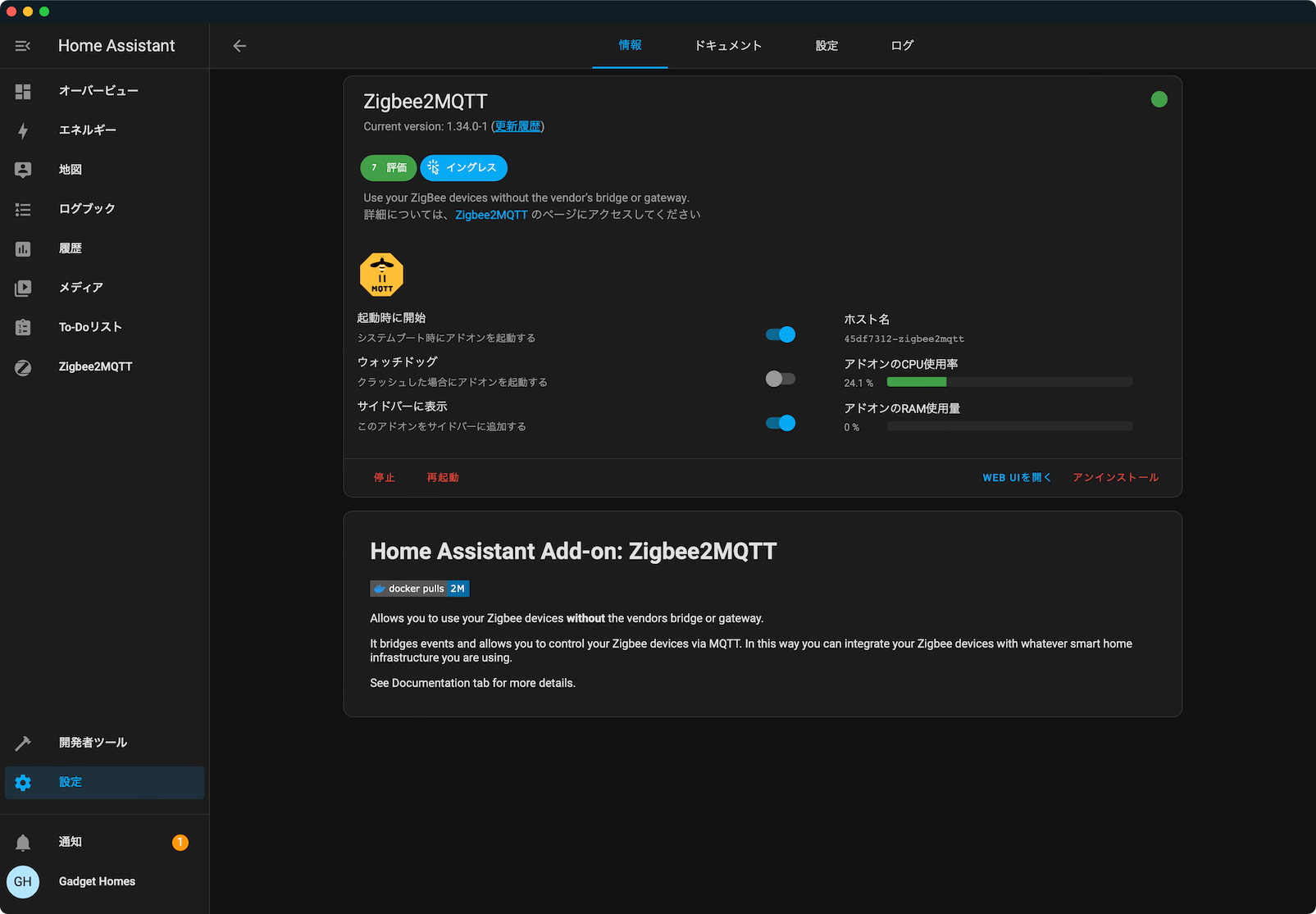
Task: Open the Zigbee2MQTT page link
Action: coord(491,215)
